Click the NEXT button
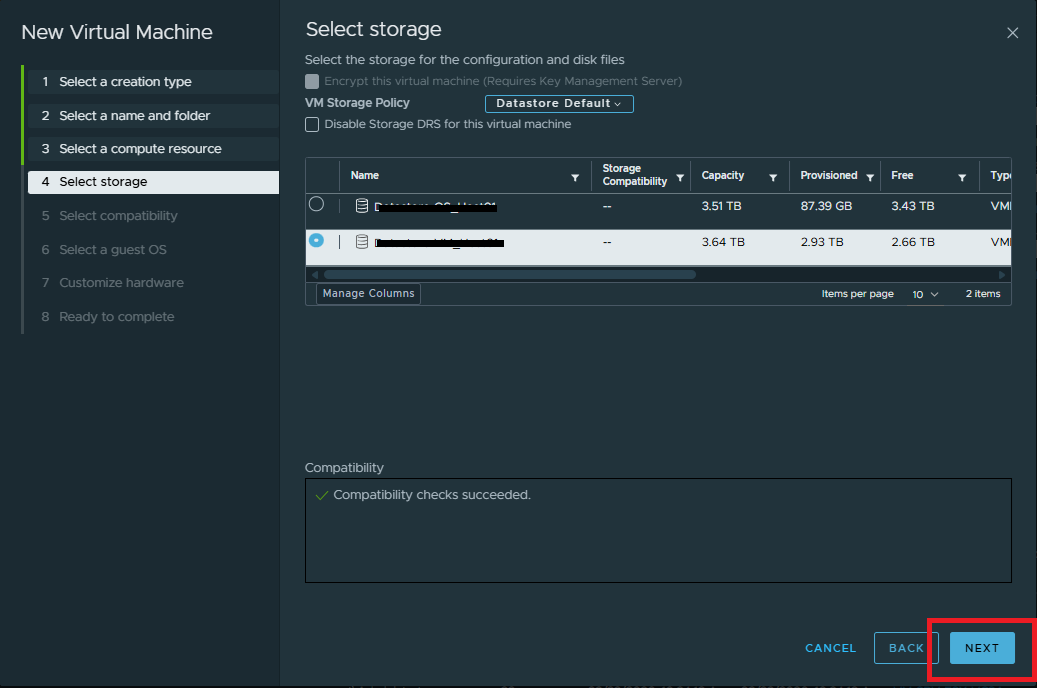The width and height of the screenshot is (1037, 688). (x=981, y=648)
